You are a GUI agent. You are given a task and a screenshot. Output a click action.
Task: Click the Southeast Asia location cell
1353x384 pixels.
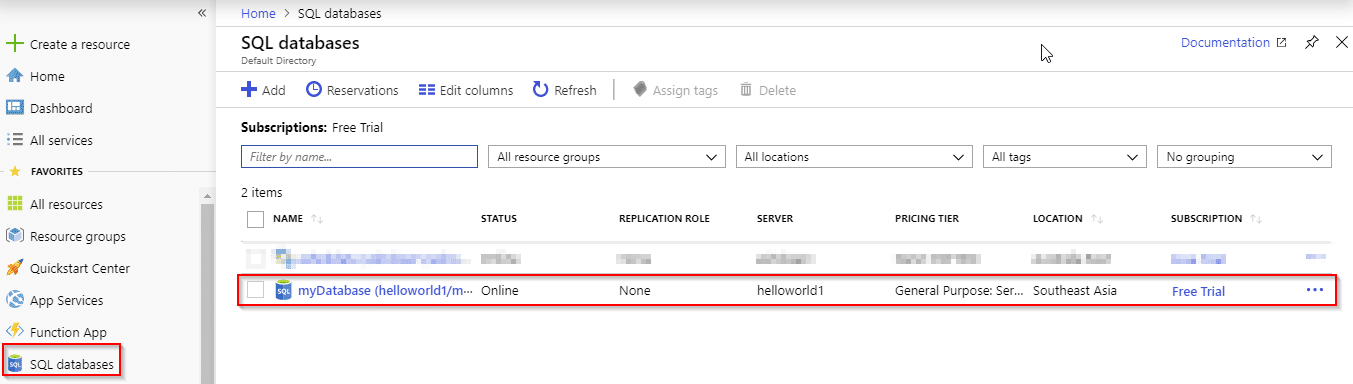1075,291
